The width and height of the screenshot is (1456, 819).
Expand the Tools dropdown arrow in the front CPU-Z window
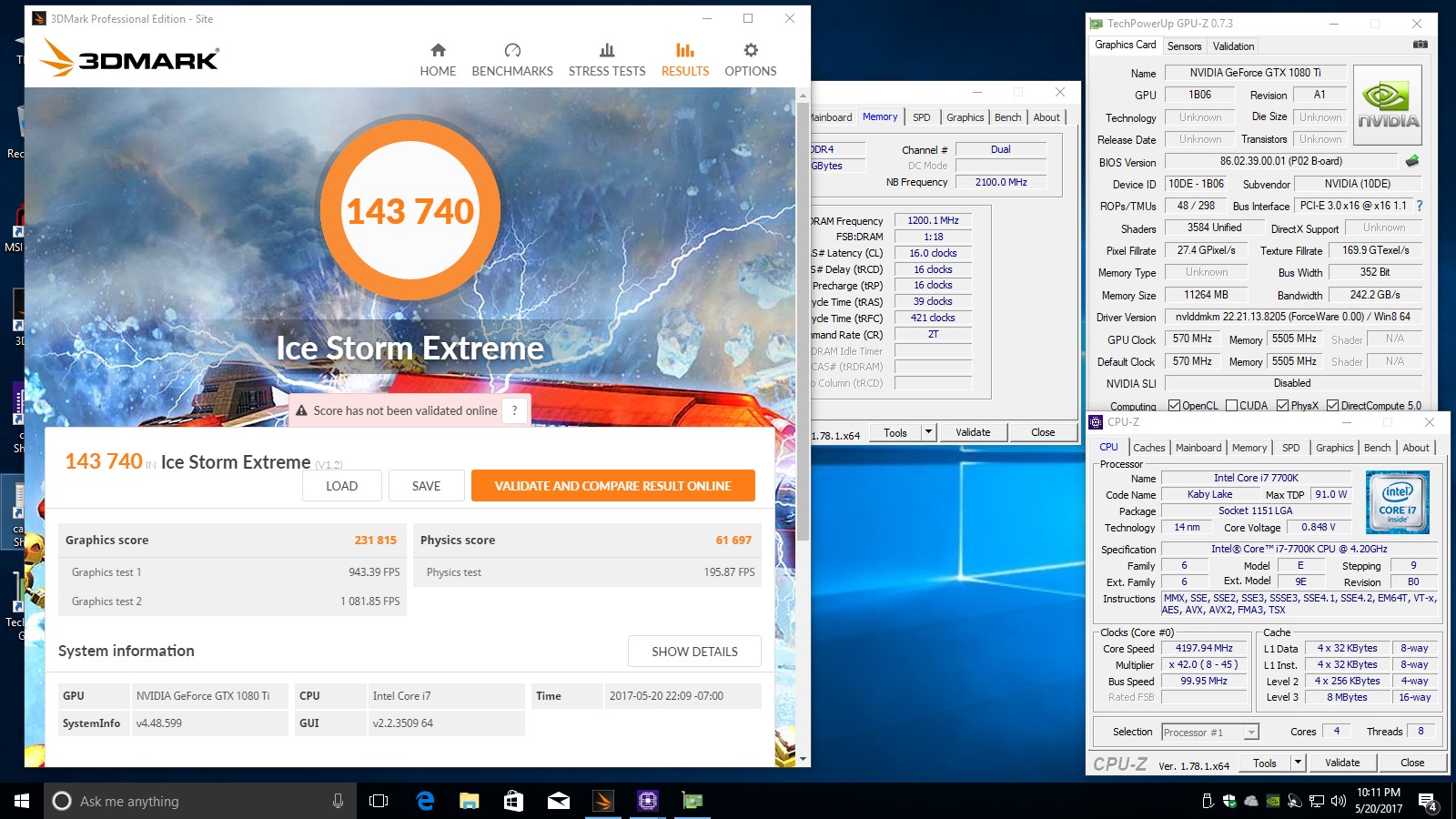pyautogui.click(x=1299, y=763)
